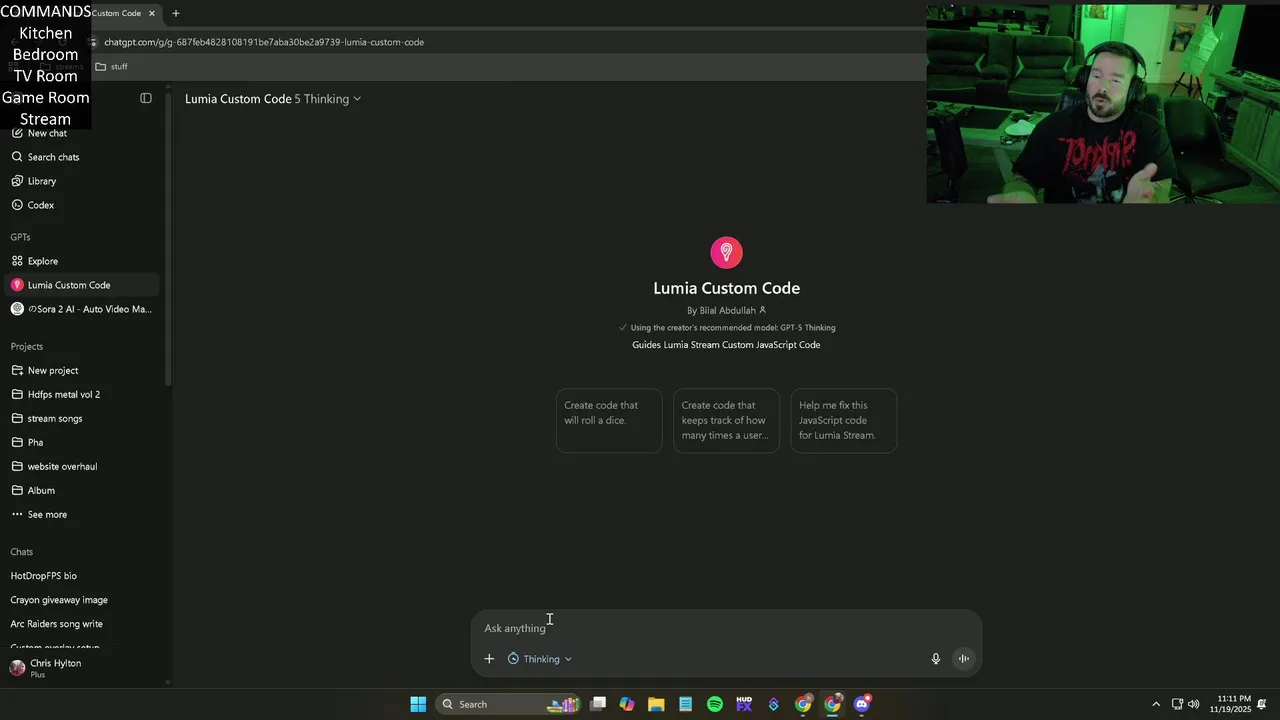Open the Chris Hylton account menu
The width and height of the screenshot is (1280, 720).
(81, 668)
